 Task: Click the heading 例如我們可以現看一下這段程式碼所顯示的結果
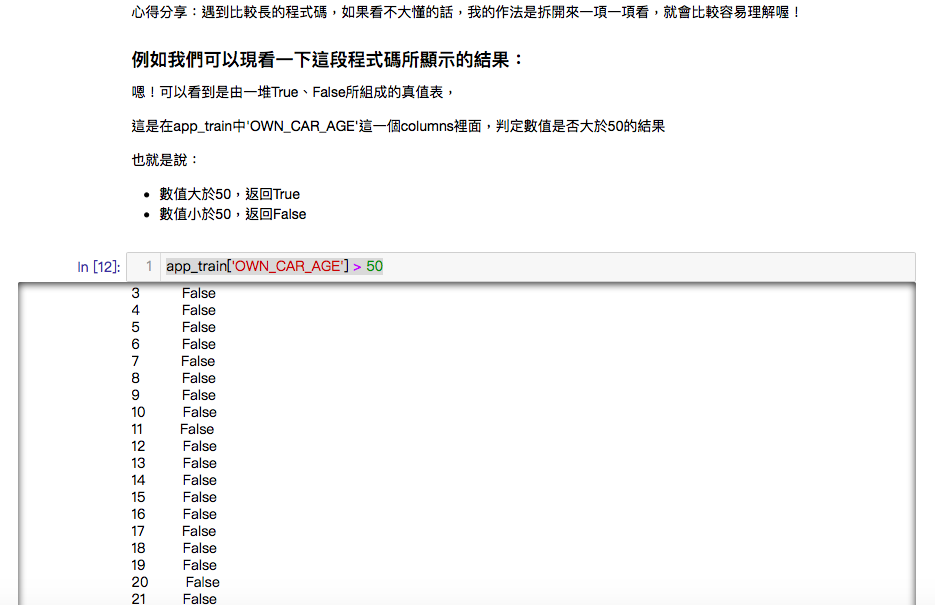[327, 60]
